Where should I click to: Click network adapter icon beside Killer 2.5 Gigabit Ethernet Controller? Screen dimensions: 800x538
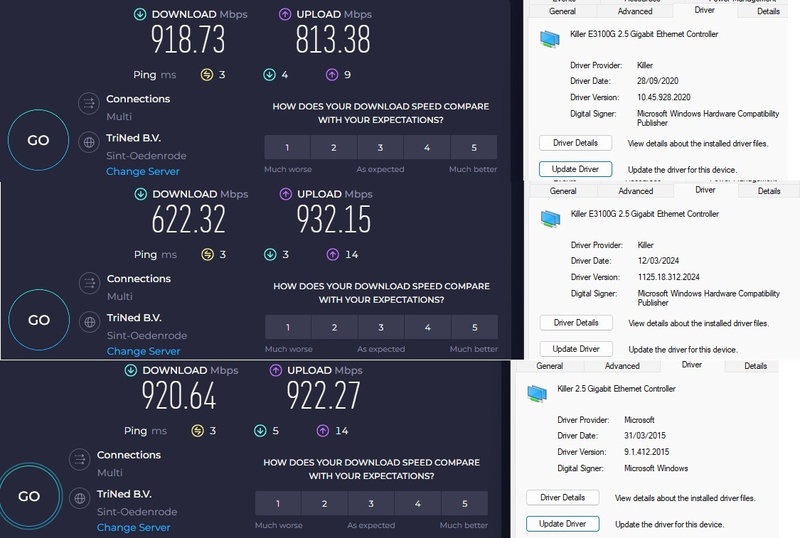pyautogui.click(x=537, y=393)
